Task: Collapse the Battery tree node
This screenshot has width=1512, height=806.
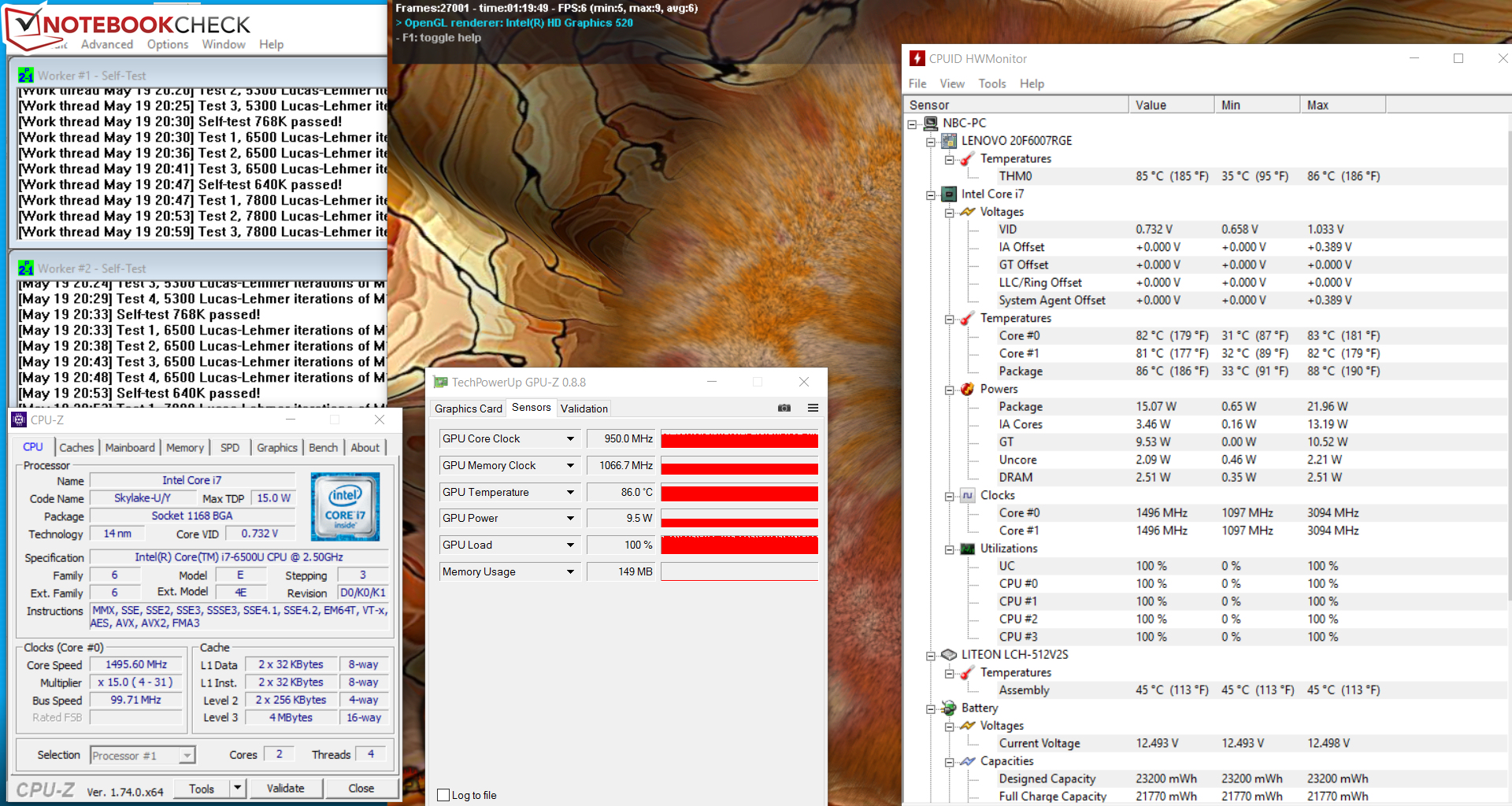Action: click(x=931, y=708)
